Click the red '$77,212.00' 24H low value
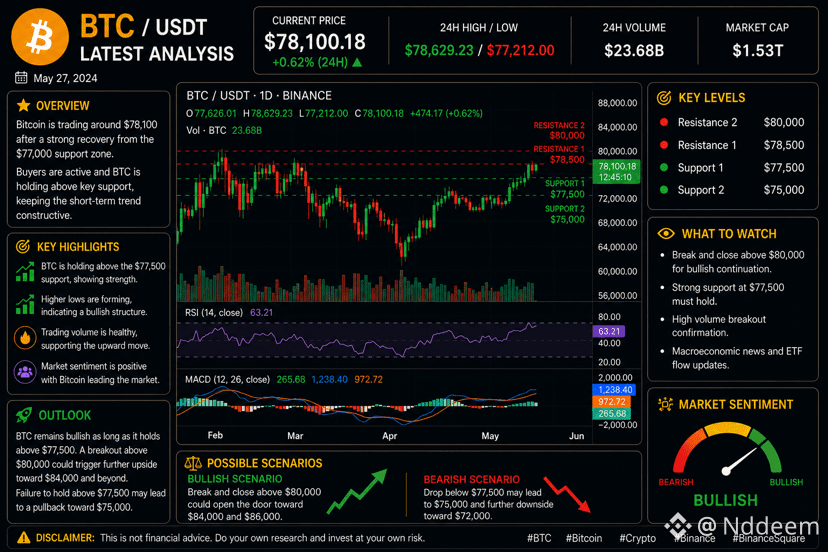This screenshot has width=828, height=552. point(520,50)
